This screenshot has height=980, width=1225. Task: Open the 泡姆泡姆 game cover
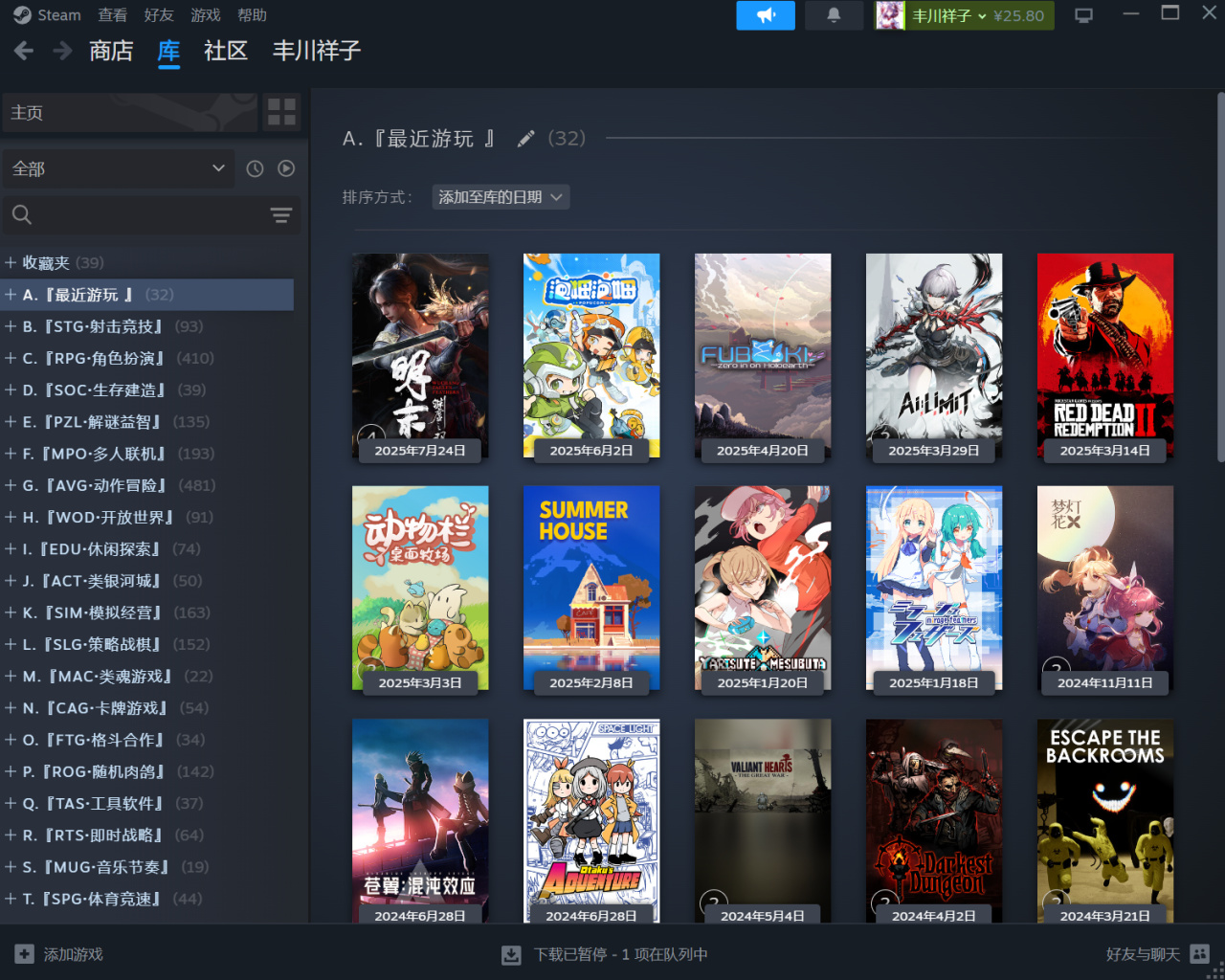coord(591,355)
